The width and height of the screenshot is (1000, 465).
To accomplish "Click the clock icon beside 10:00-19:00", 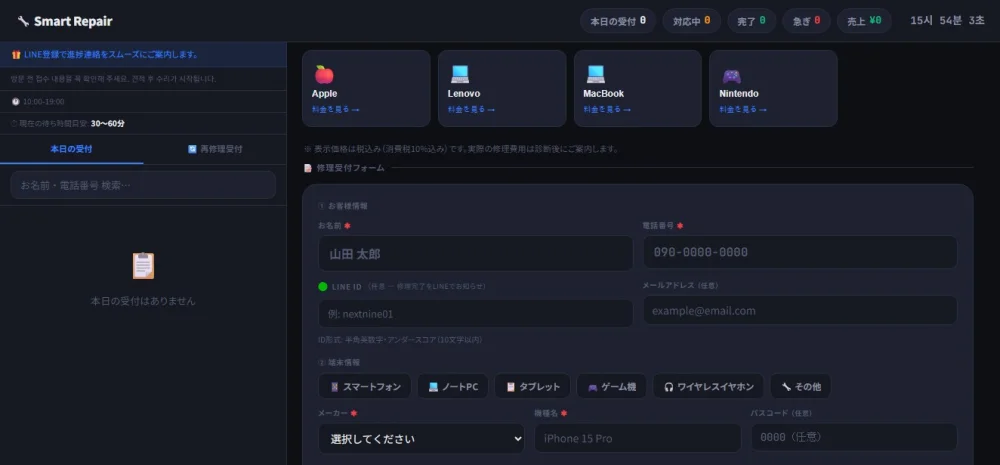I will 15,102.
